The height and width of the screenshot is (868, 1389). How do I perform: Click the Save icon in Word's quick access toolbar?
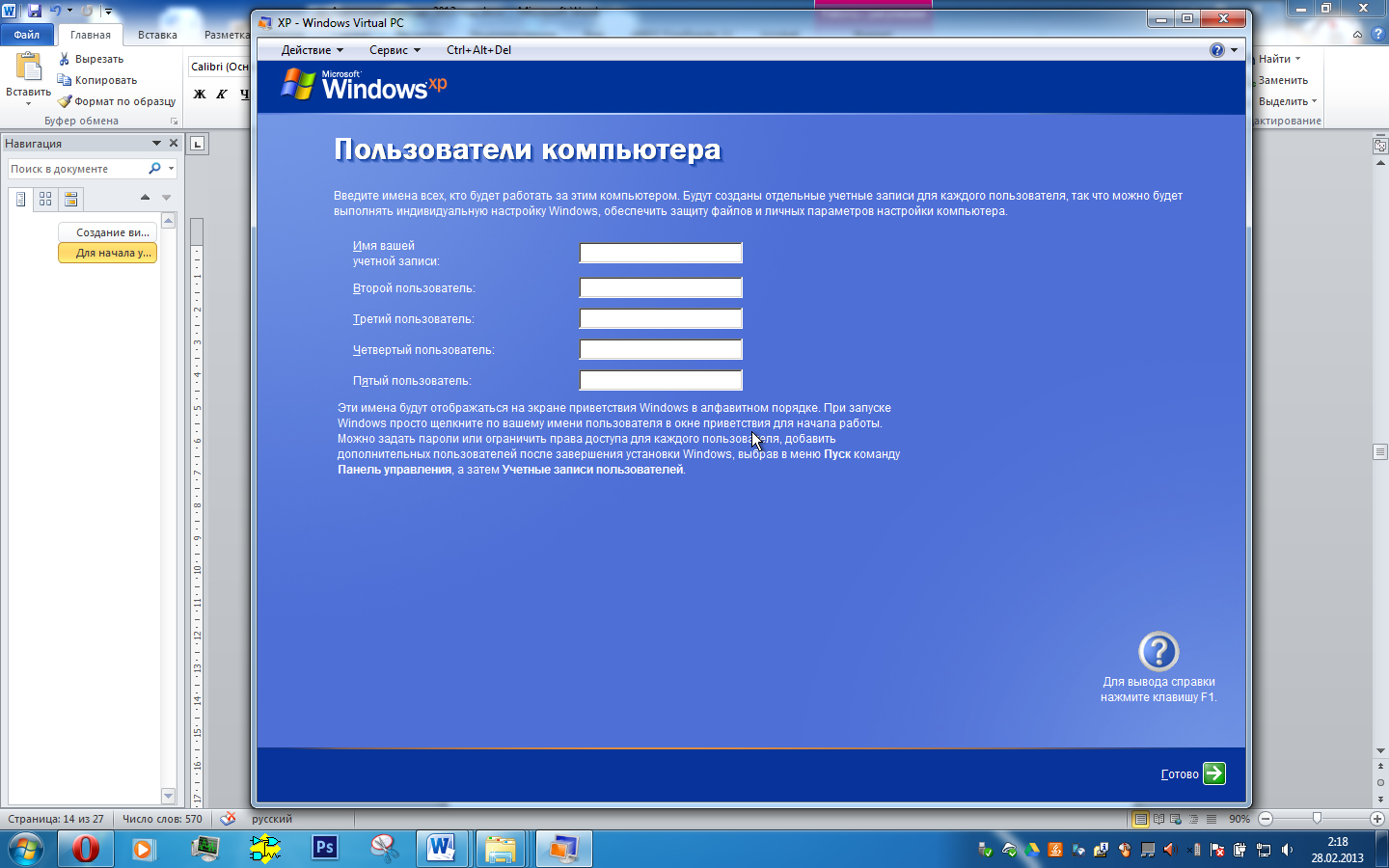[35, 11]
